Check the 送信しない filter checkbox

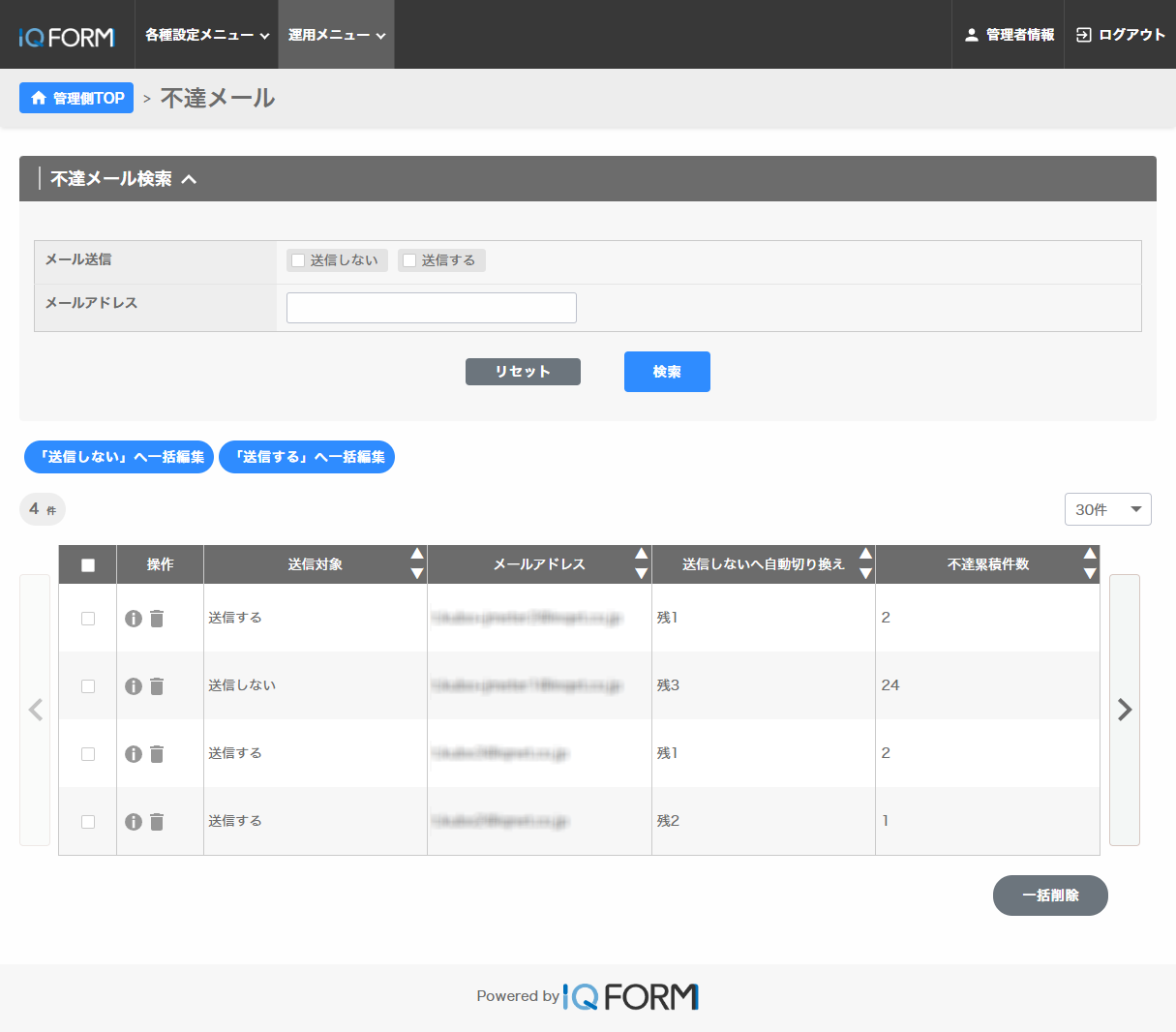tap(299, 260)
